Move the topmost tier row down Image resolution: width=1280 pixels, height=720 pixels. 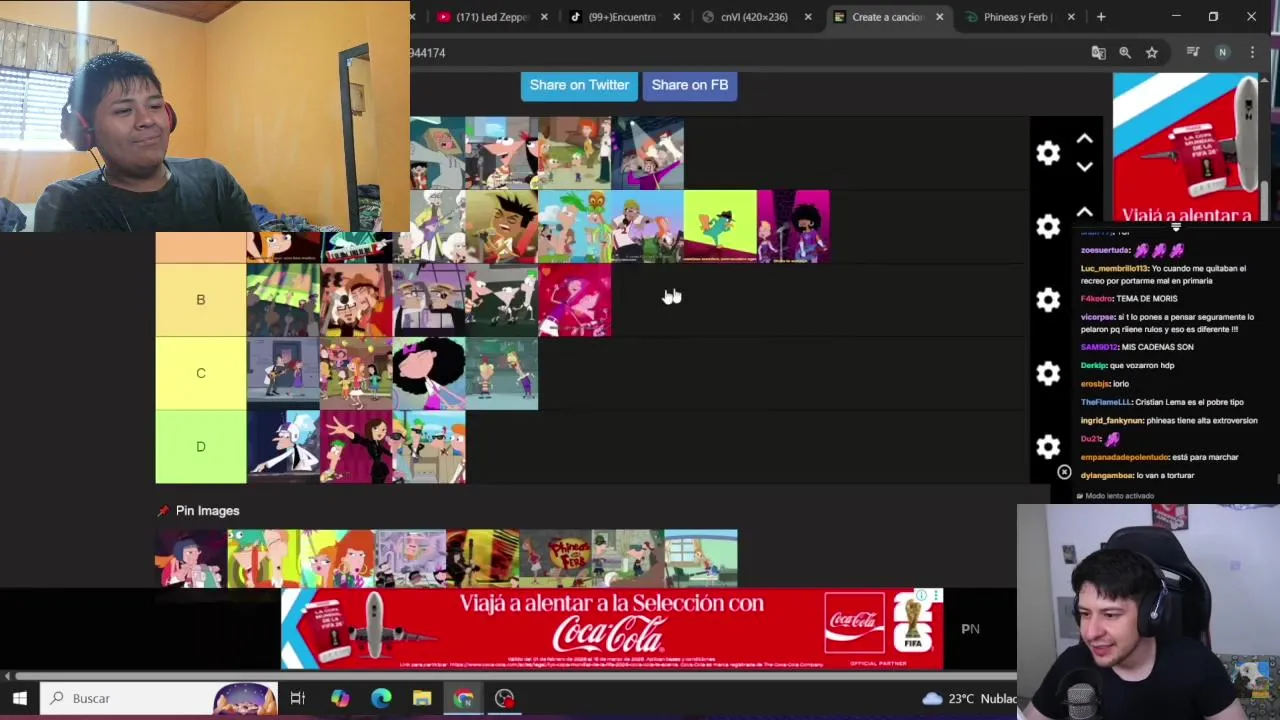[1085, 167]
